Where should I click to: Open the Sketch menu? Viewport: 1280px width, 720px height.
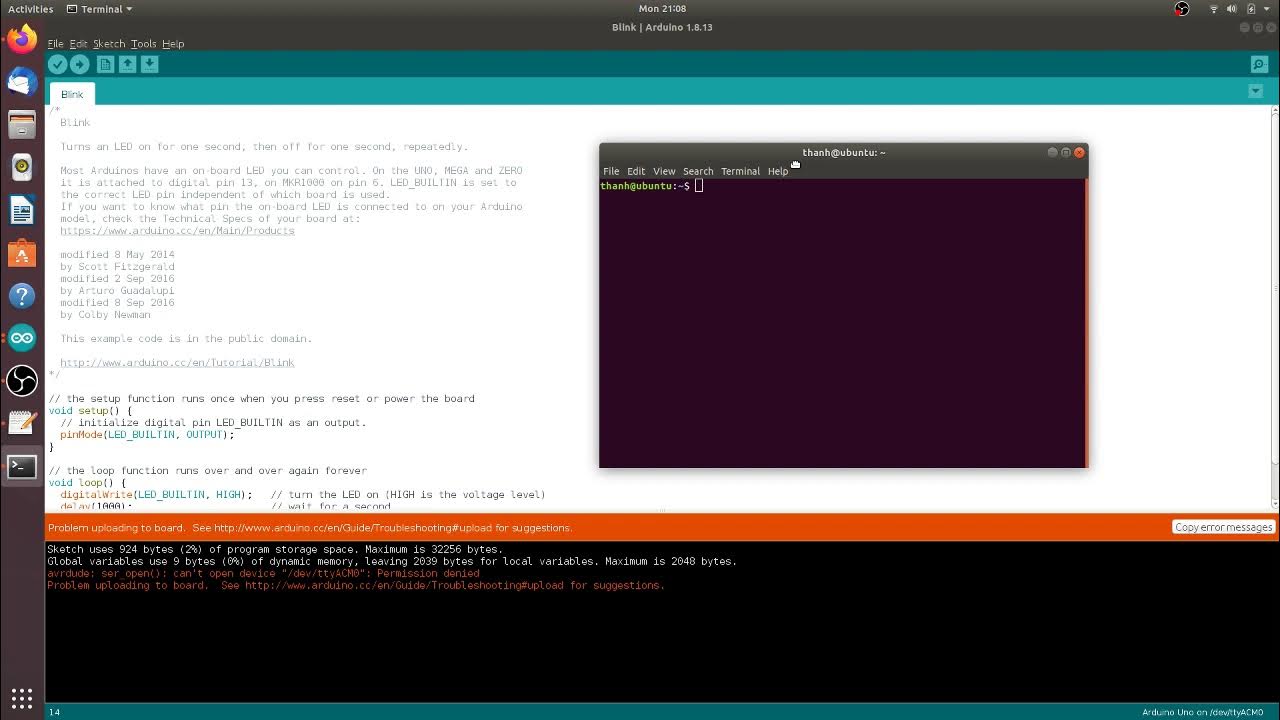coord(109,44)
